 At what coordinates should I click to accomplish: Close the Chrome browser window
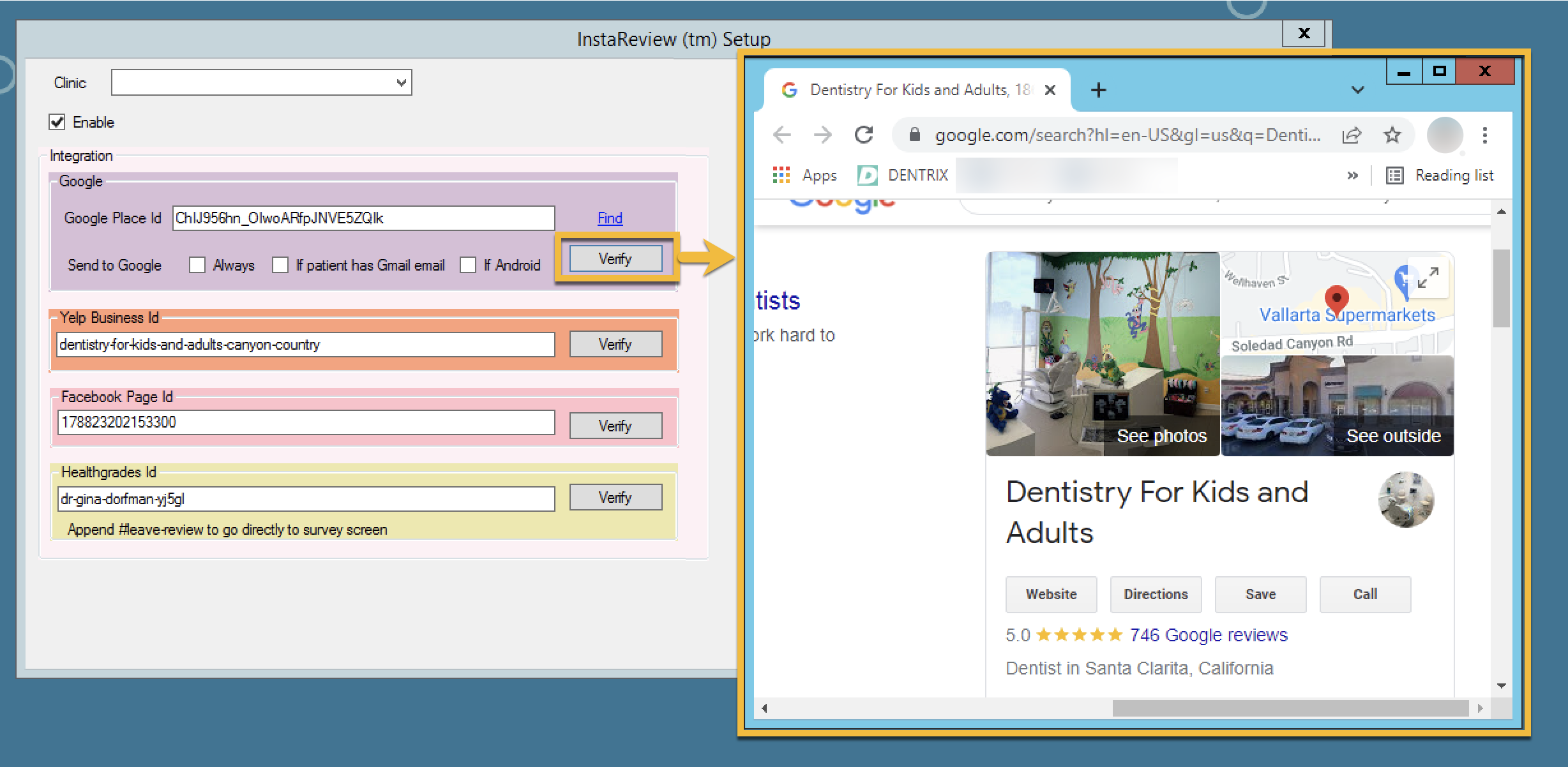[x=1485, y=71]
